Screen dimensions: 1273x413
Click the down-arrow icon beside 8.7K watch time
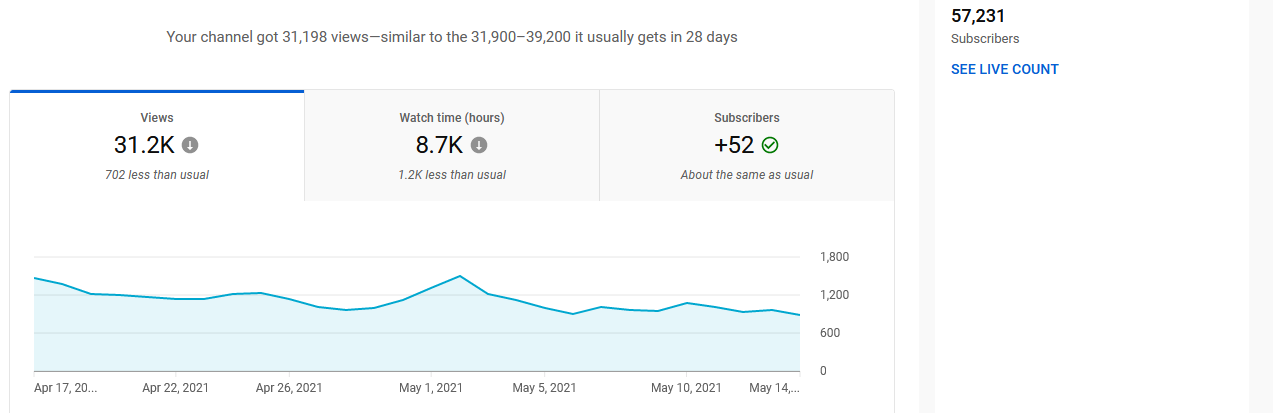point(479,145)
